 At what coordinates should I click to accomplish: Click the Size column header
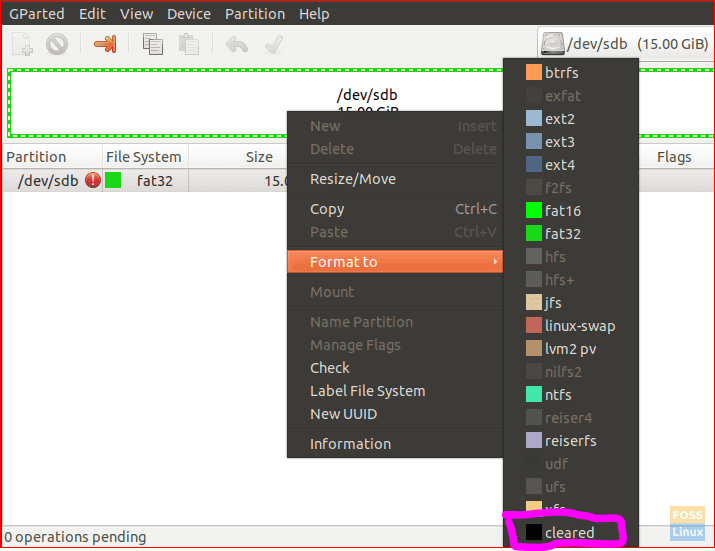coord(238,156)
